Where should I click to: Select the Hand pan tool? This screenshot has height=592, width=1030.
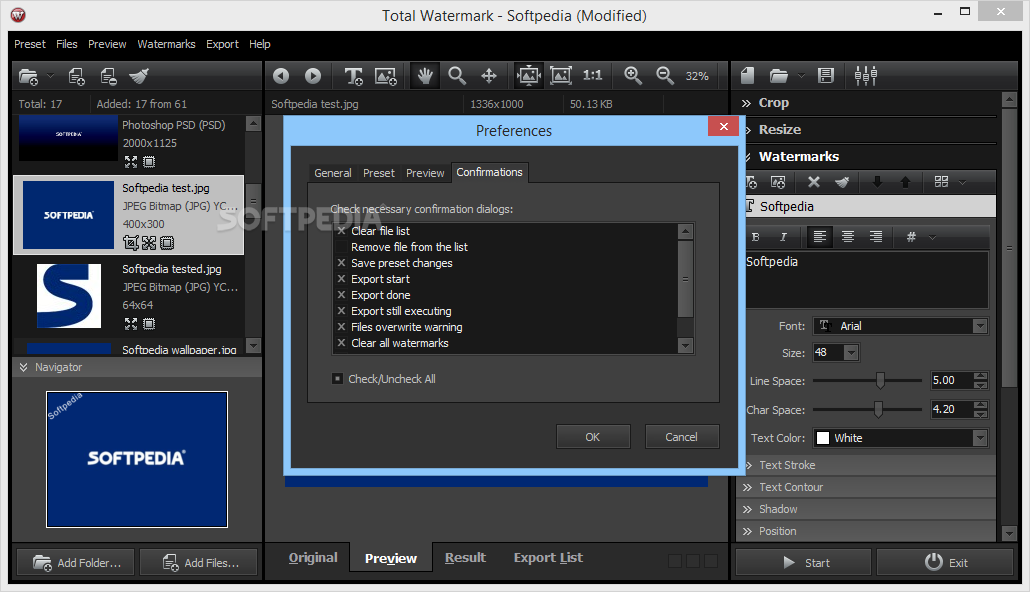(425, 76)
